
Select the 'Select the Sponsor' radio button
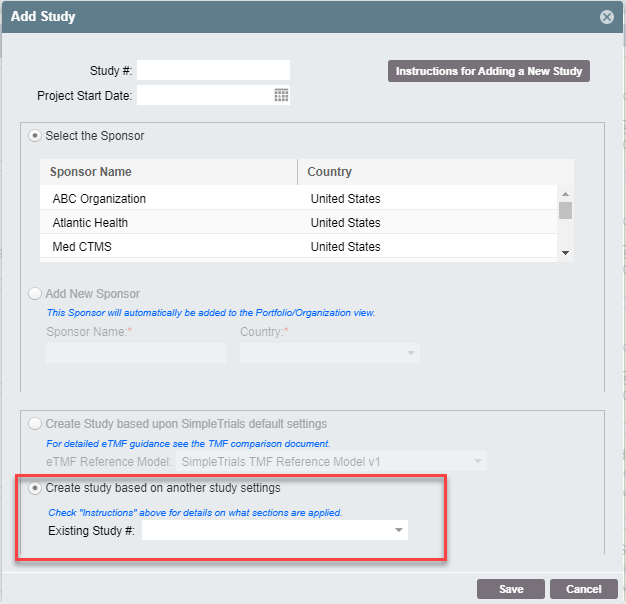tap(35, 136)
